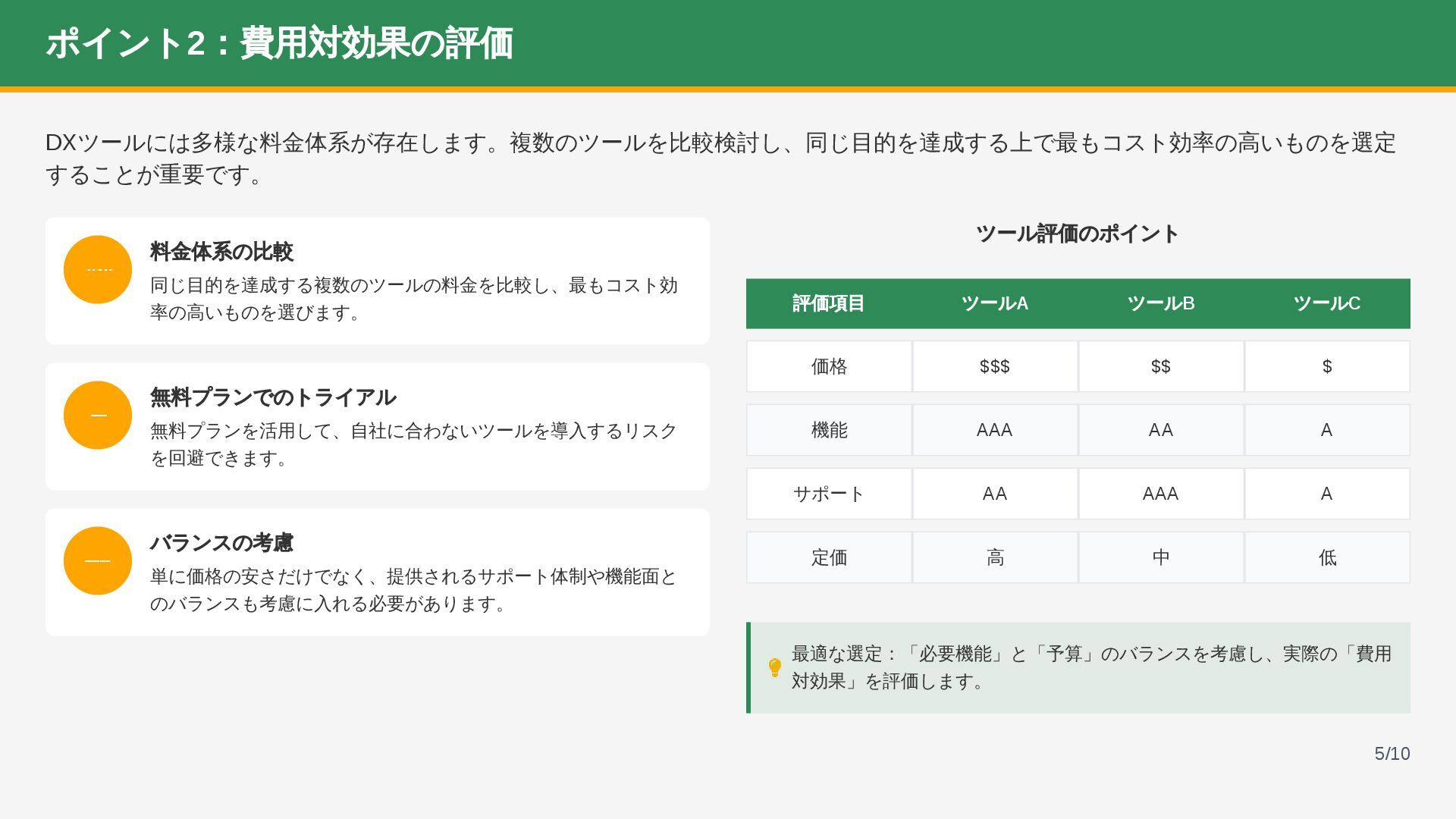
Task: Click the サポート row label cell
Action: pyautogui.click(x=829, y=494)
